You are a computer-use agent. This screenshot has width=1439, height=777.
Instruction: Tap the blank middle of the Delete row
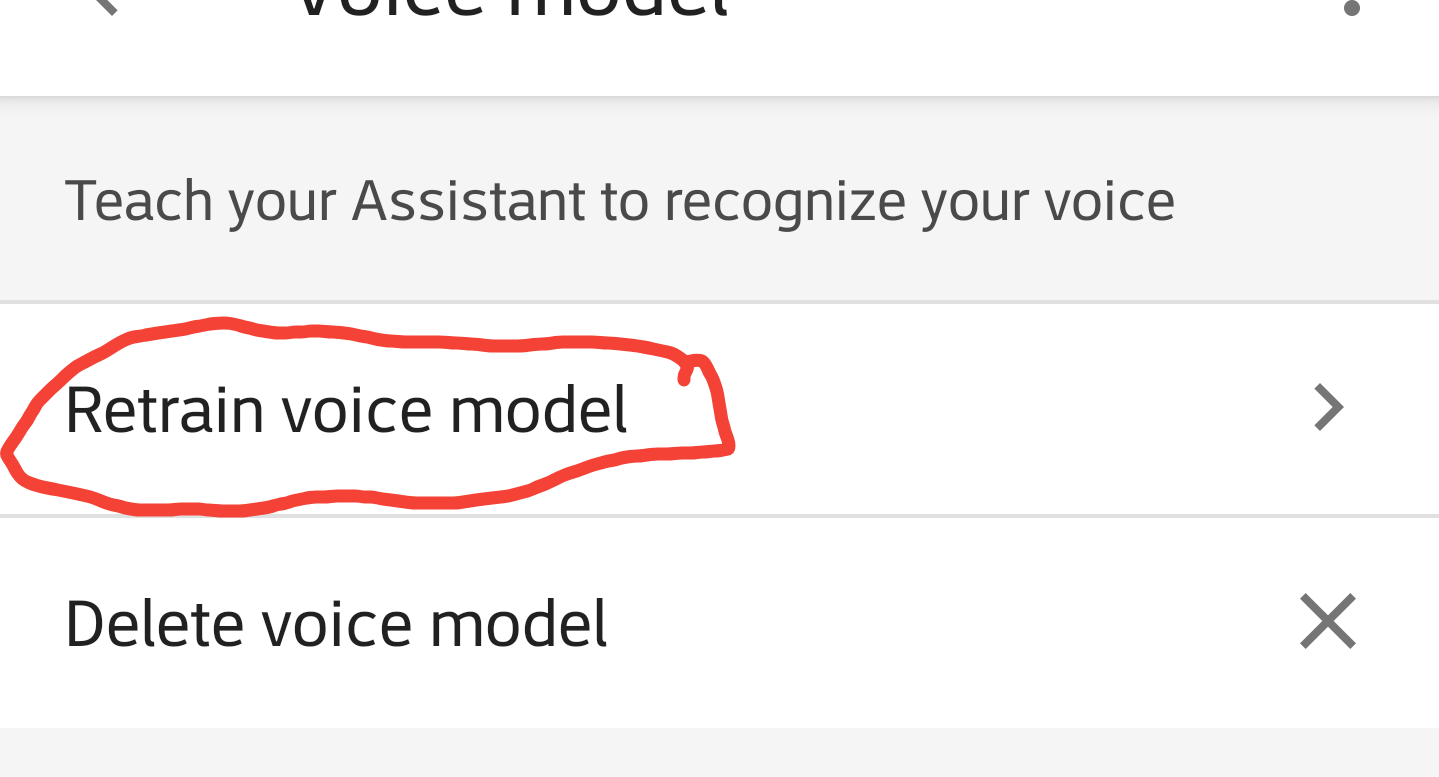[x=950, y=623]
